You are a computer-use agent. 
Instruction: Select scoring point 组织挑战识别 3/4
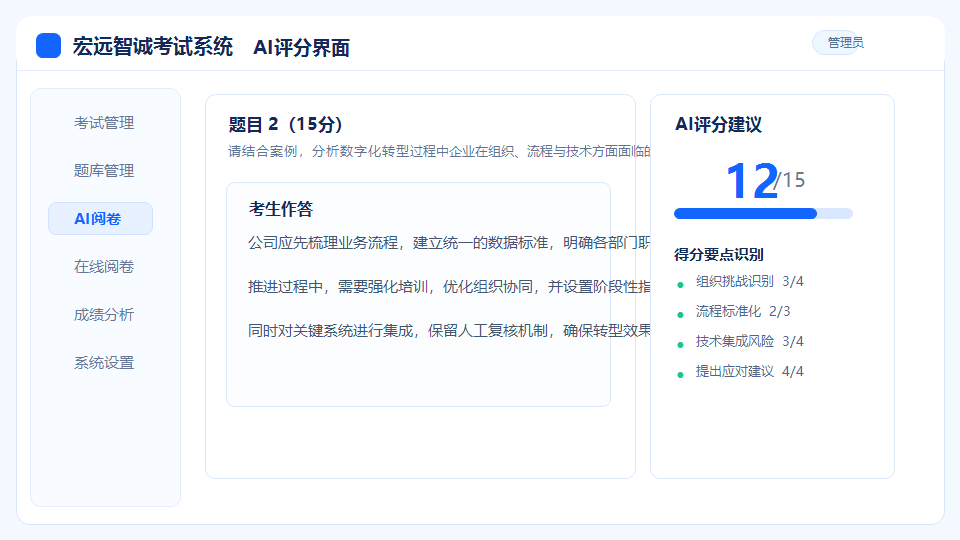pos(749,282)
